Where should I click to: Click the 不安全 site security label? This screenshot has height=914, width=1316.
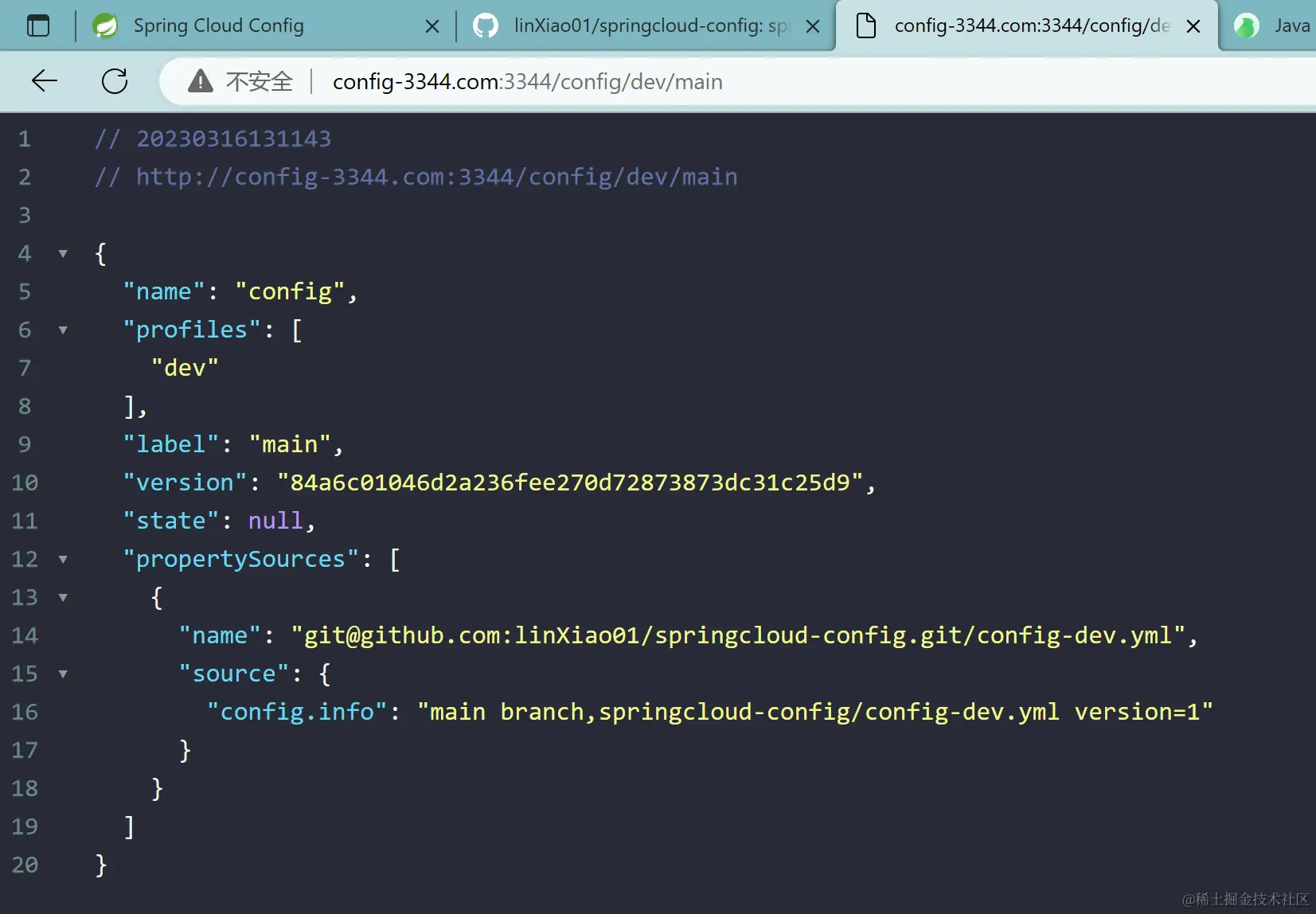260,81
